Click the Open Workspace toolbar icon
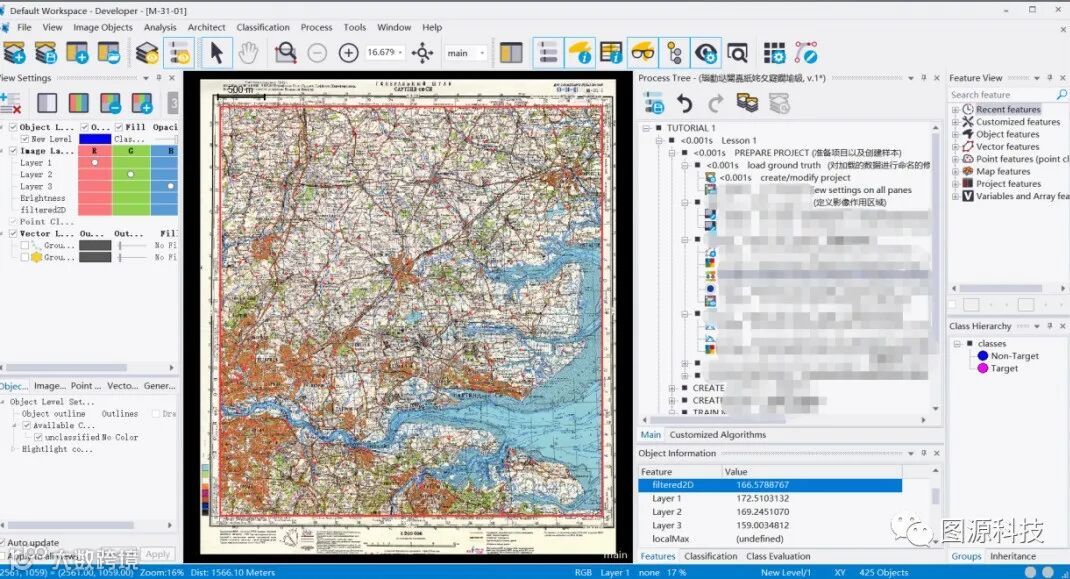This screenshot has height=579, width=1070. 109,53
